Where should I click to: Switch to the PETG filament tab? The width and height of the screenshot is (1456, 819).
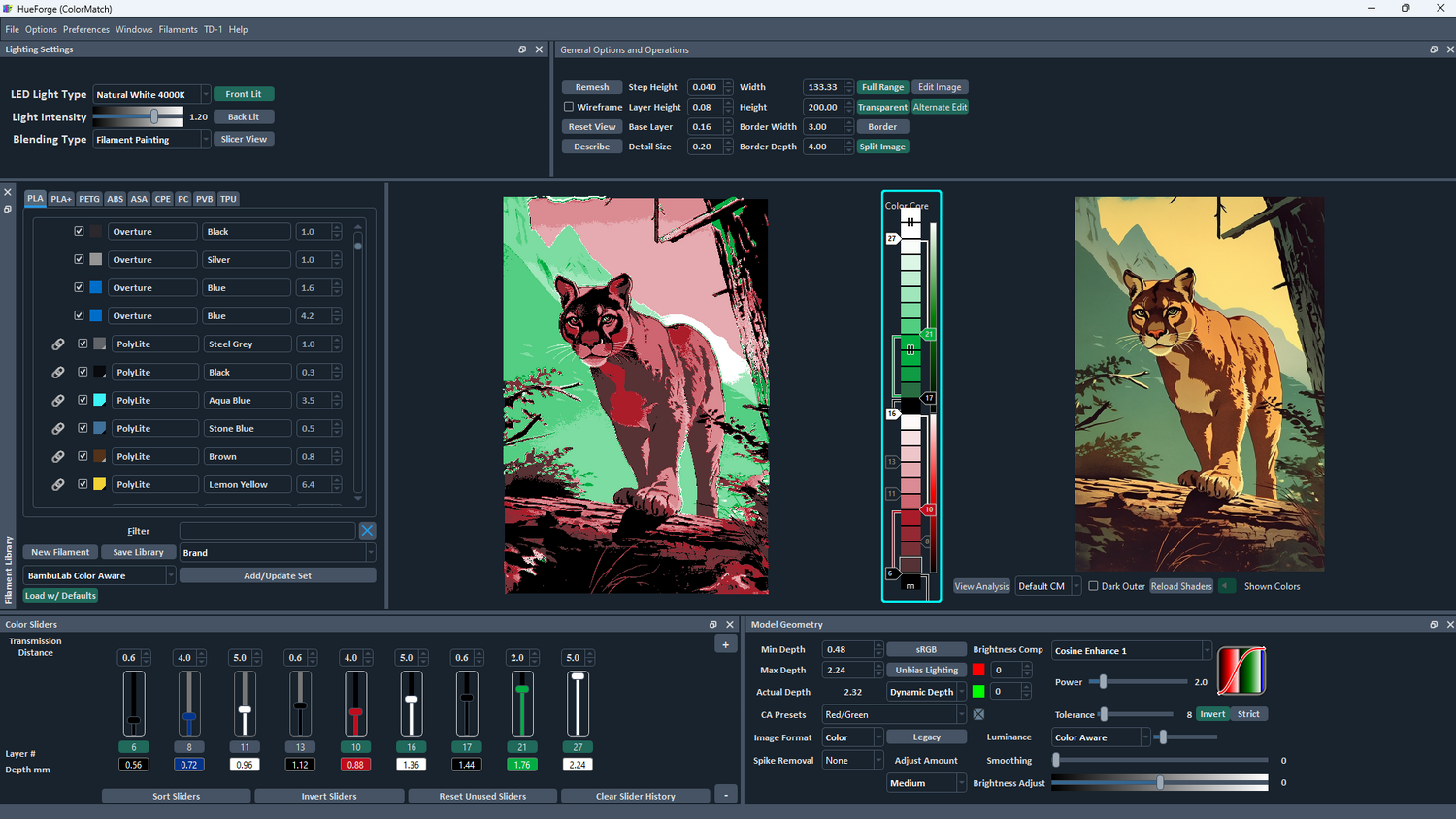(88, 198)
